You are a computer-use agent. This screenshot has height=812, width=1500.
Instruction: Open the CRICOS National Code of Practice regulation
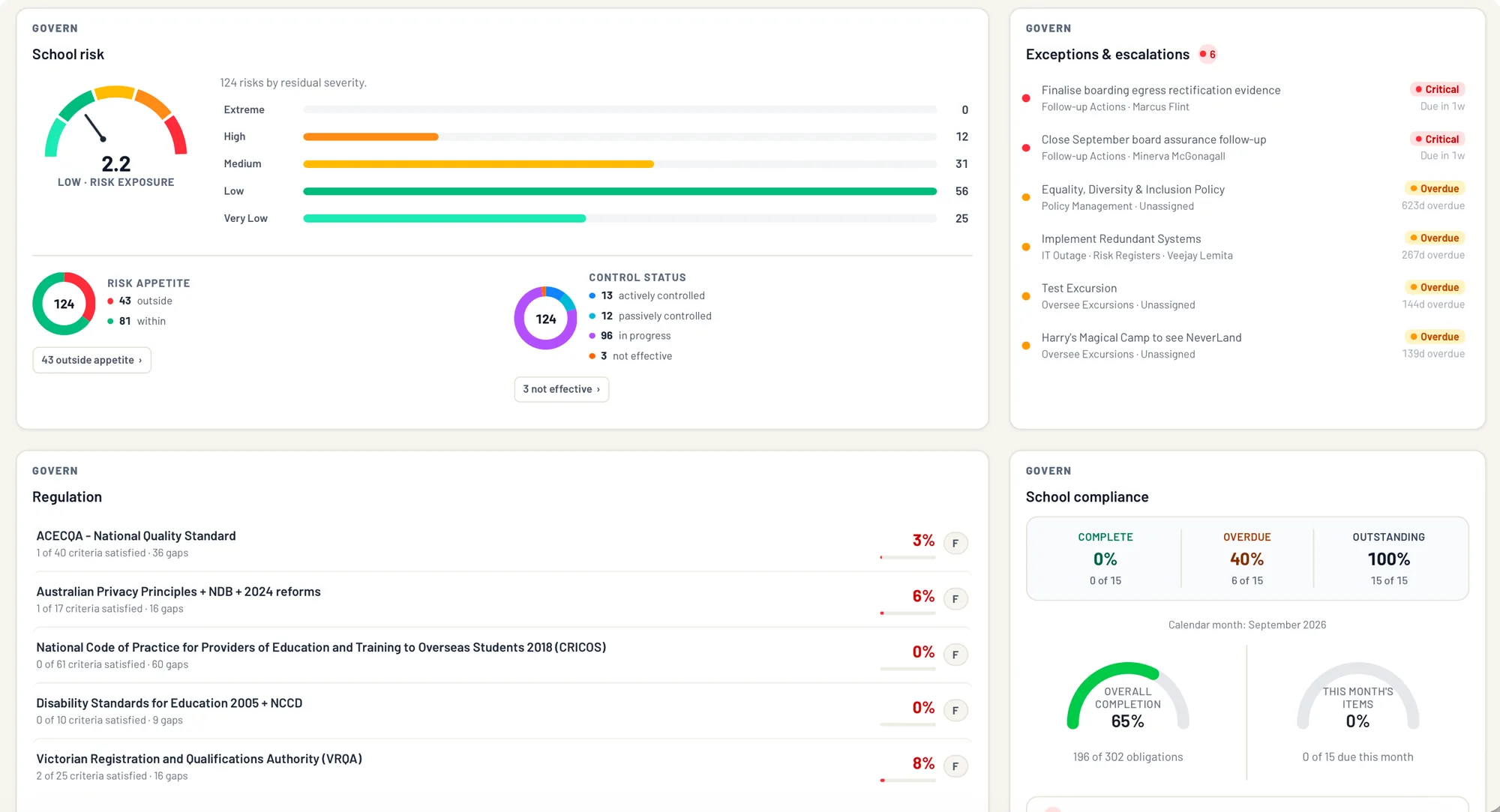[502, 655]
